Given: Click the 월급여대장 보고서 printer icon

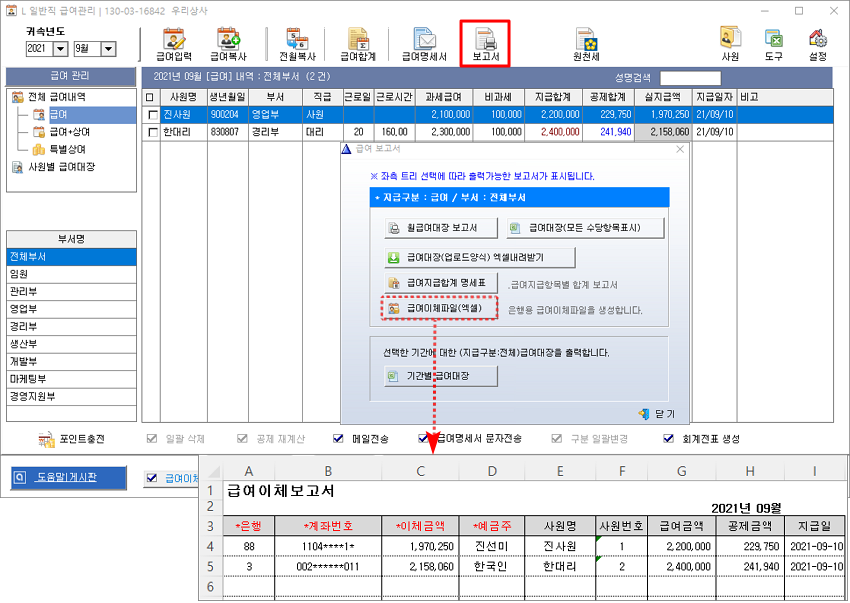Looking at the screenshot, I should (x=394, y=228).
